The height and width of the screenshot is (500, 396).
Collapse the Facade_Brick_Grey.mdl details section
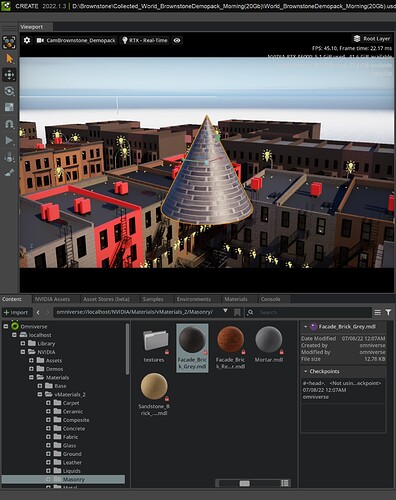coord(306,327)
